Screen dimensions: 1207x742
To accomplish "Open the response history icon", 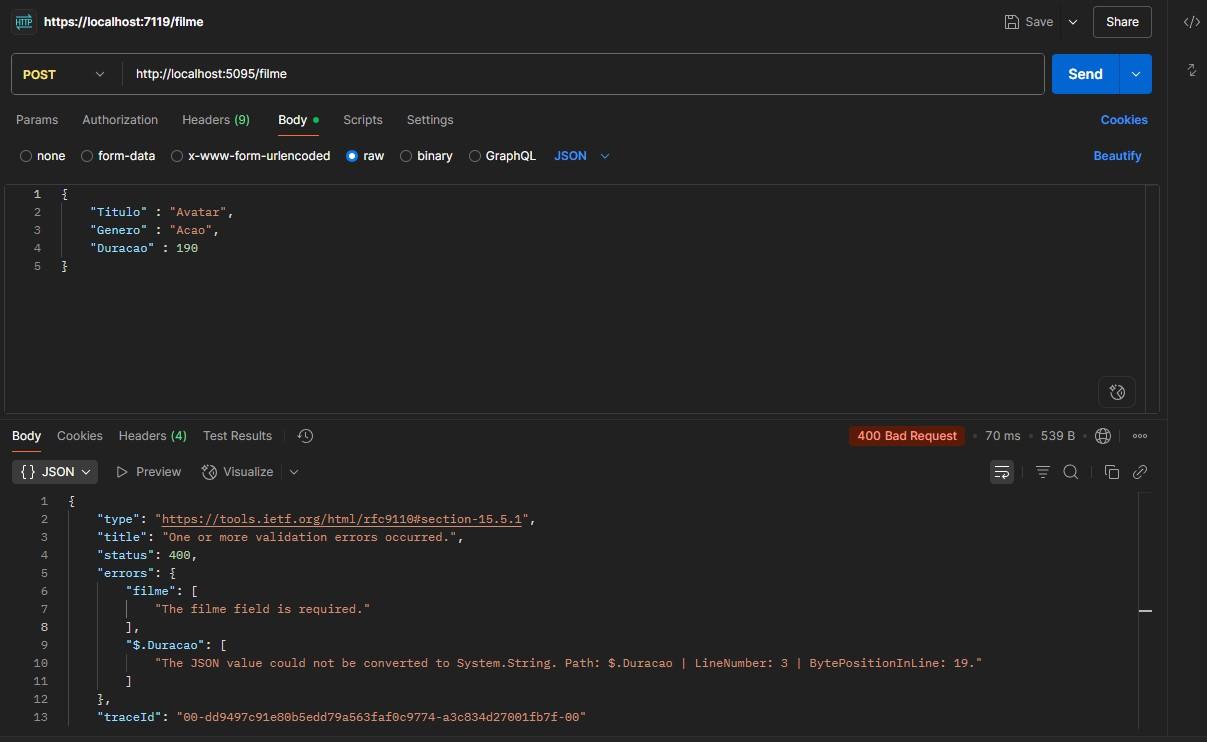I will (x=306, y=436).
